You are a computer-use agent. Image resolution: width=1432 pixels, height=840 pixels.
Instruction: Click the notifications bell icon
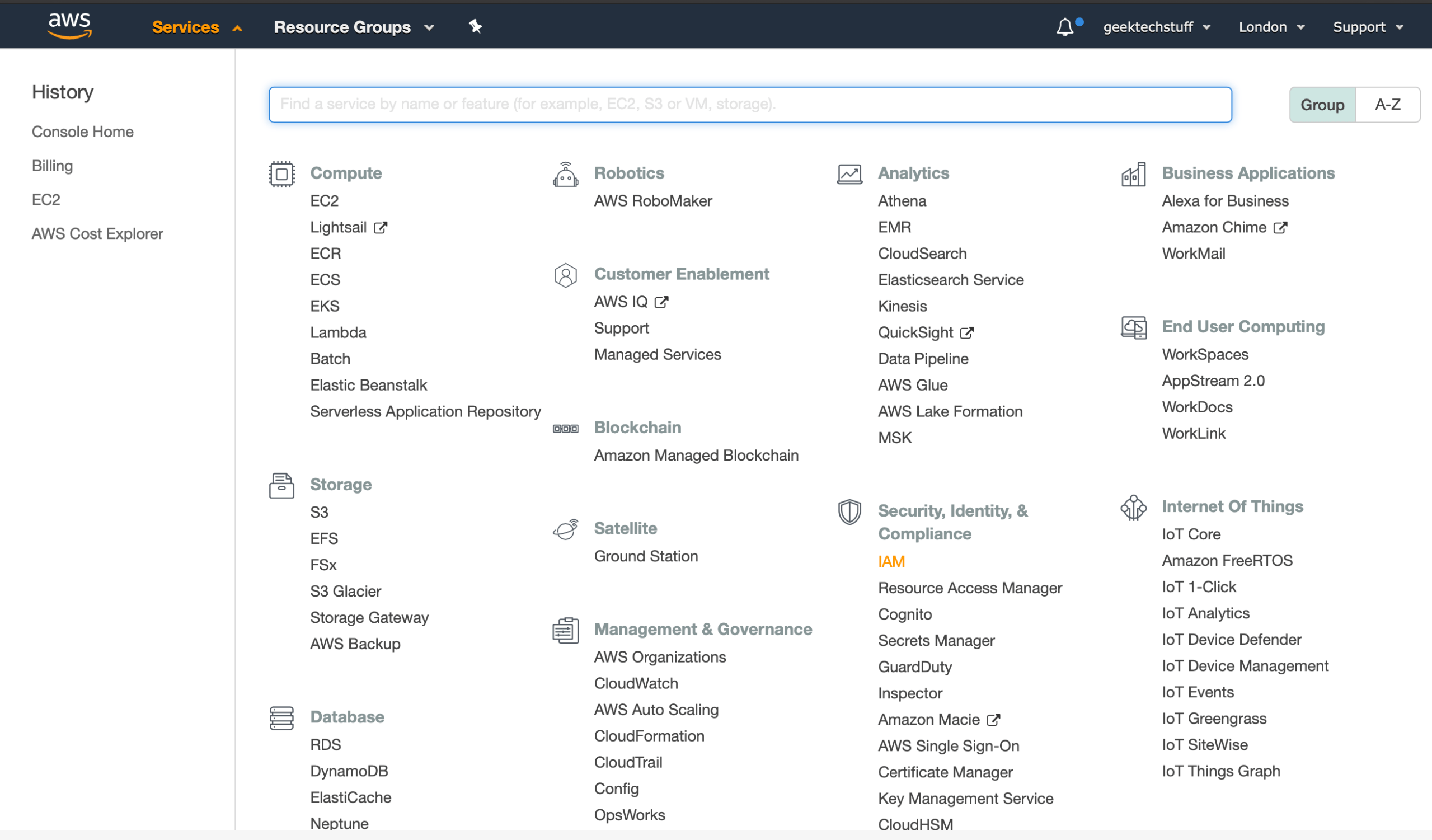coord(1067,26)
